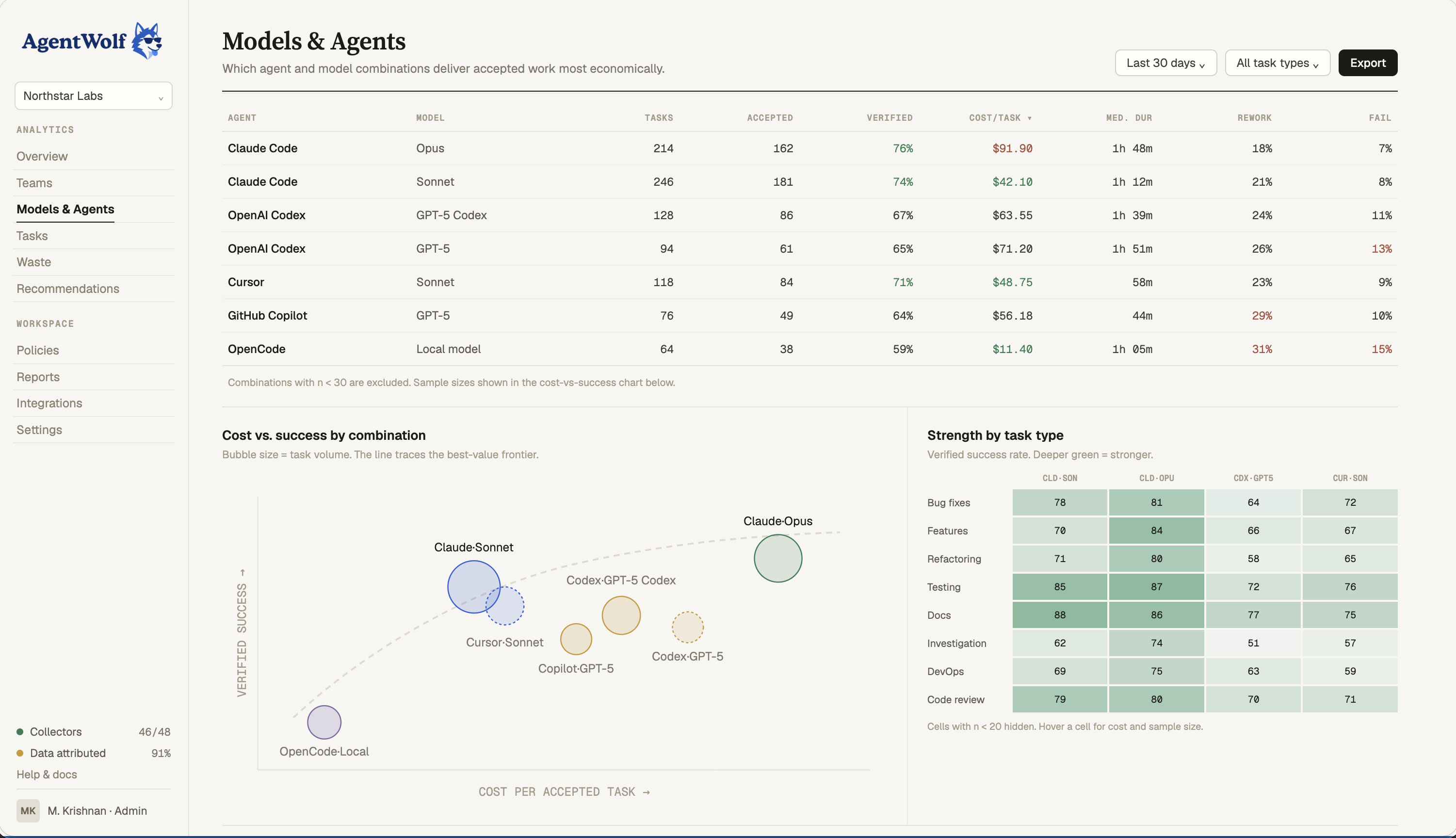The image size is (1456, 838).
Task: Click the VERIFIED column header
Action: [x=889, y=117]
